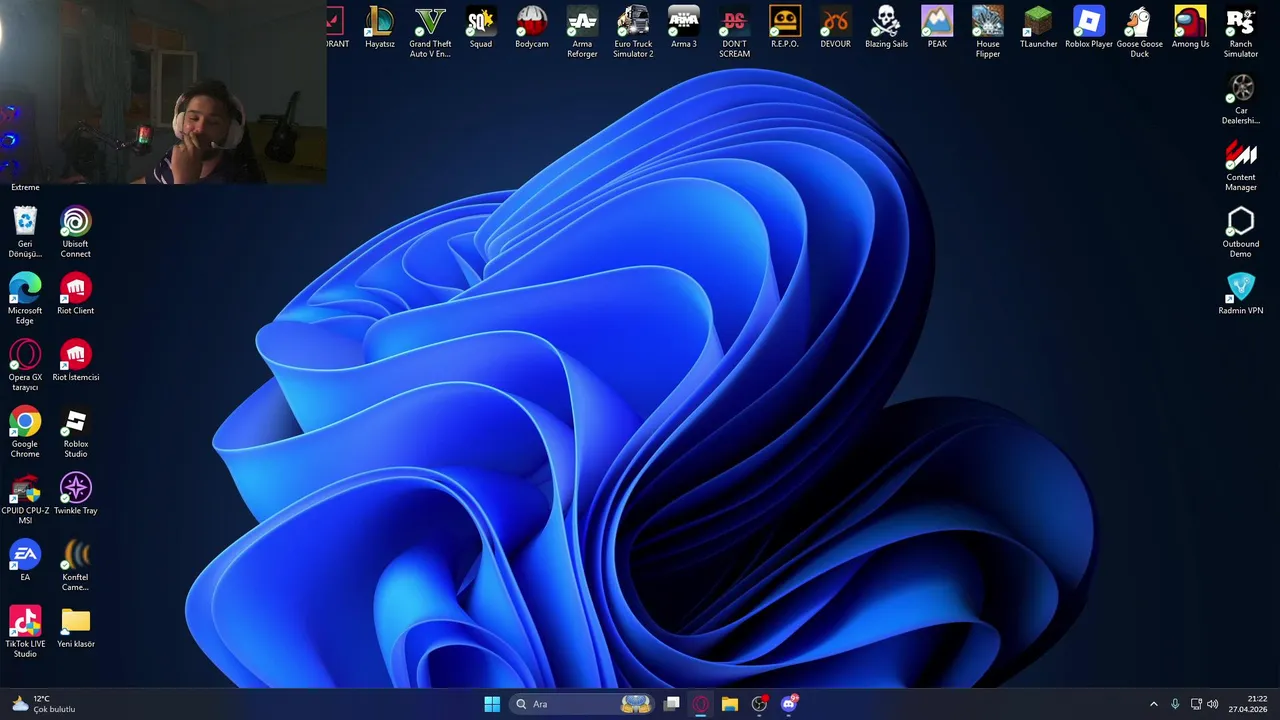
Task: Select the Radmin VPN shortcut
Action: (x=1240, y=294)
